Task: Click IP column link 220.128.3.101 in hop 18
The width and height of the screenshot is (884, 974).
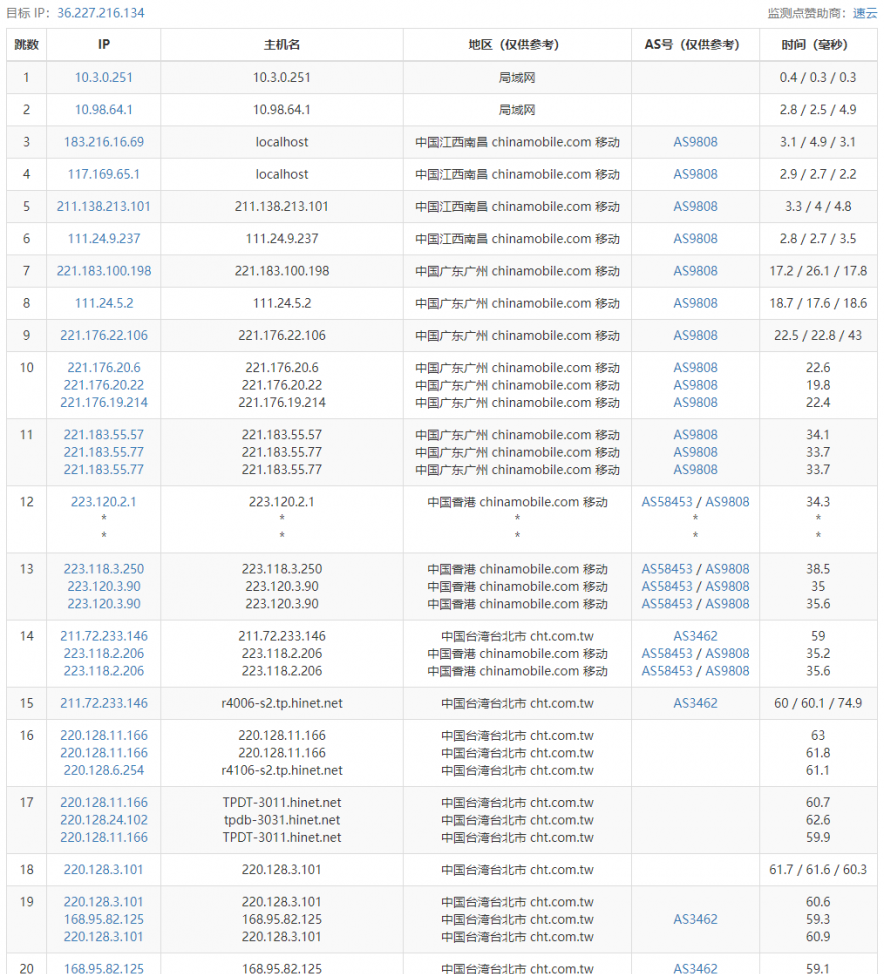Action: click(x=104, y=870)
